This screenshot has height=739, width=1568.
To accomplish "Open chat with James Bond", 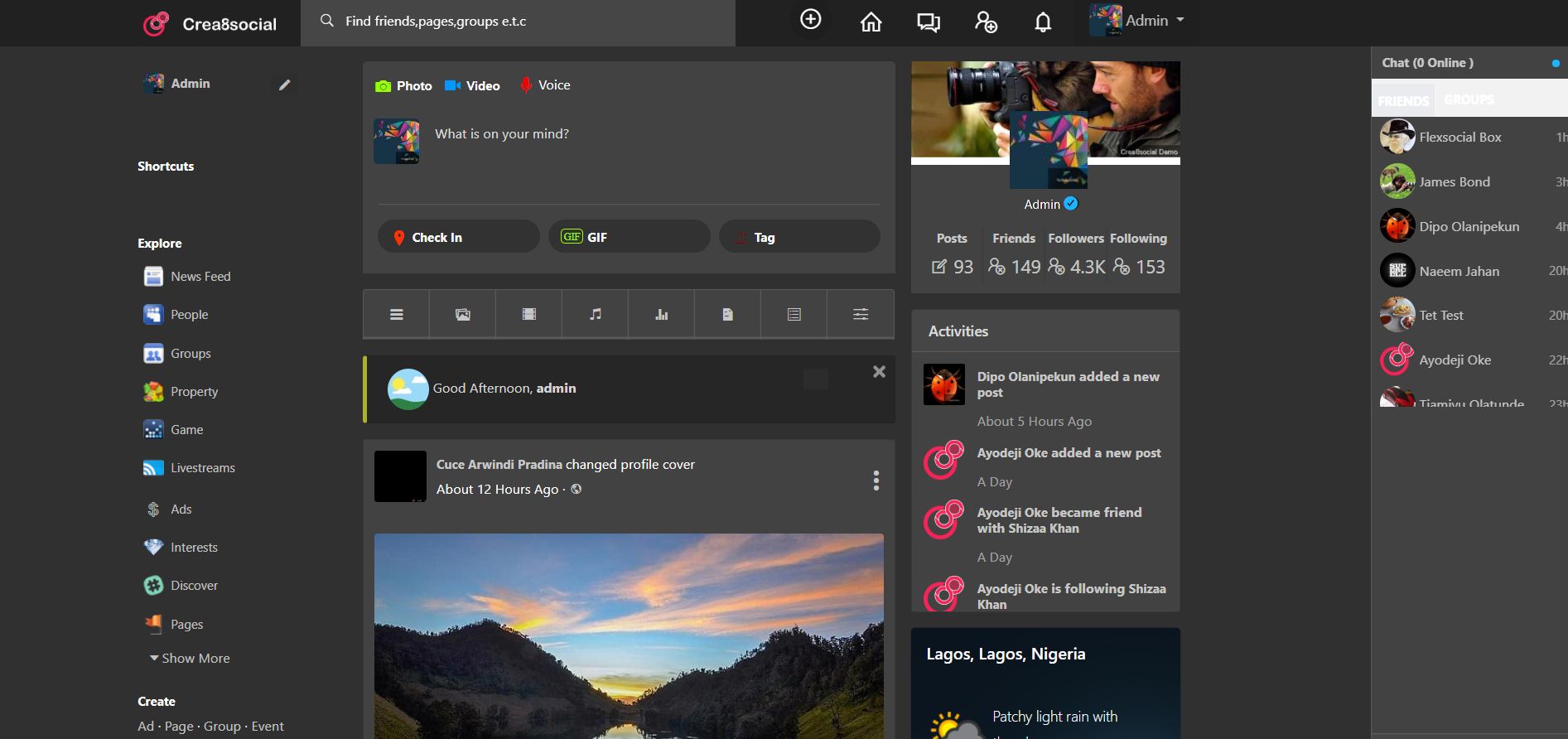I will coord(1454,182).
